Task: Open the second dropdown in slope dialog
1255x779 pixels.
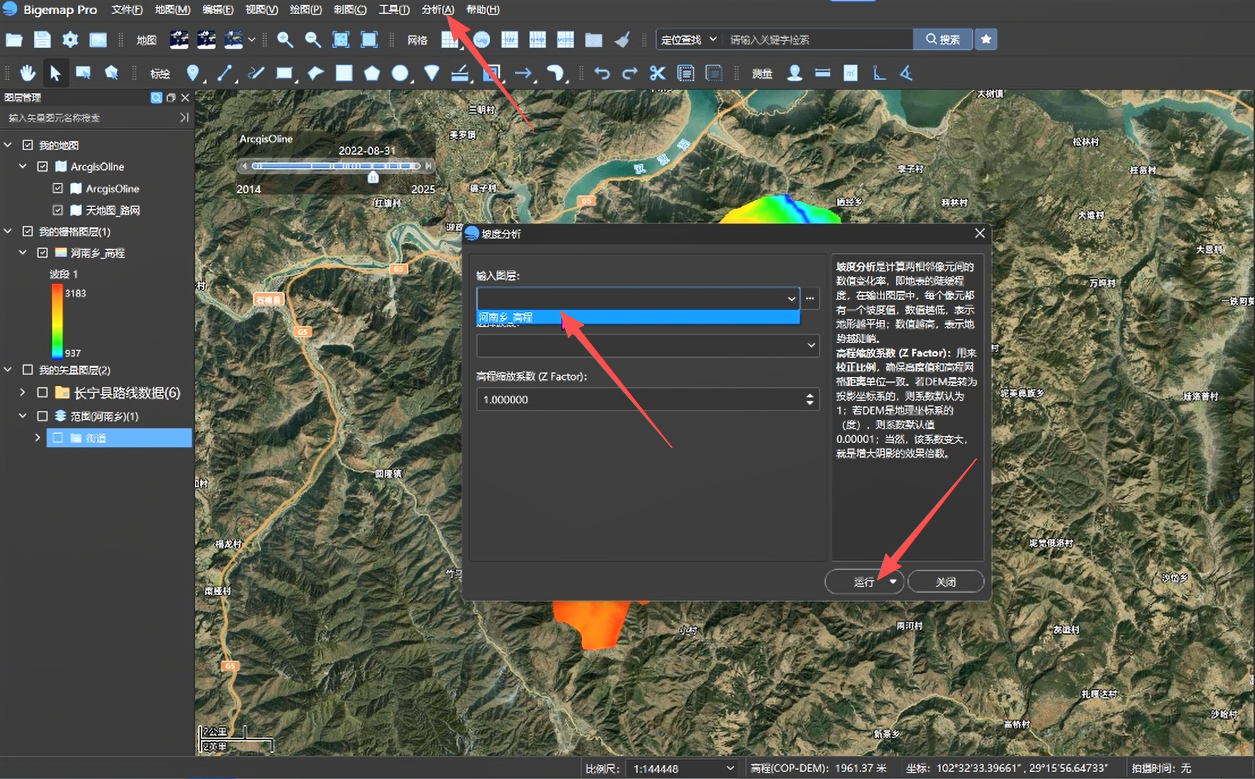Action: point(648,345)
